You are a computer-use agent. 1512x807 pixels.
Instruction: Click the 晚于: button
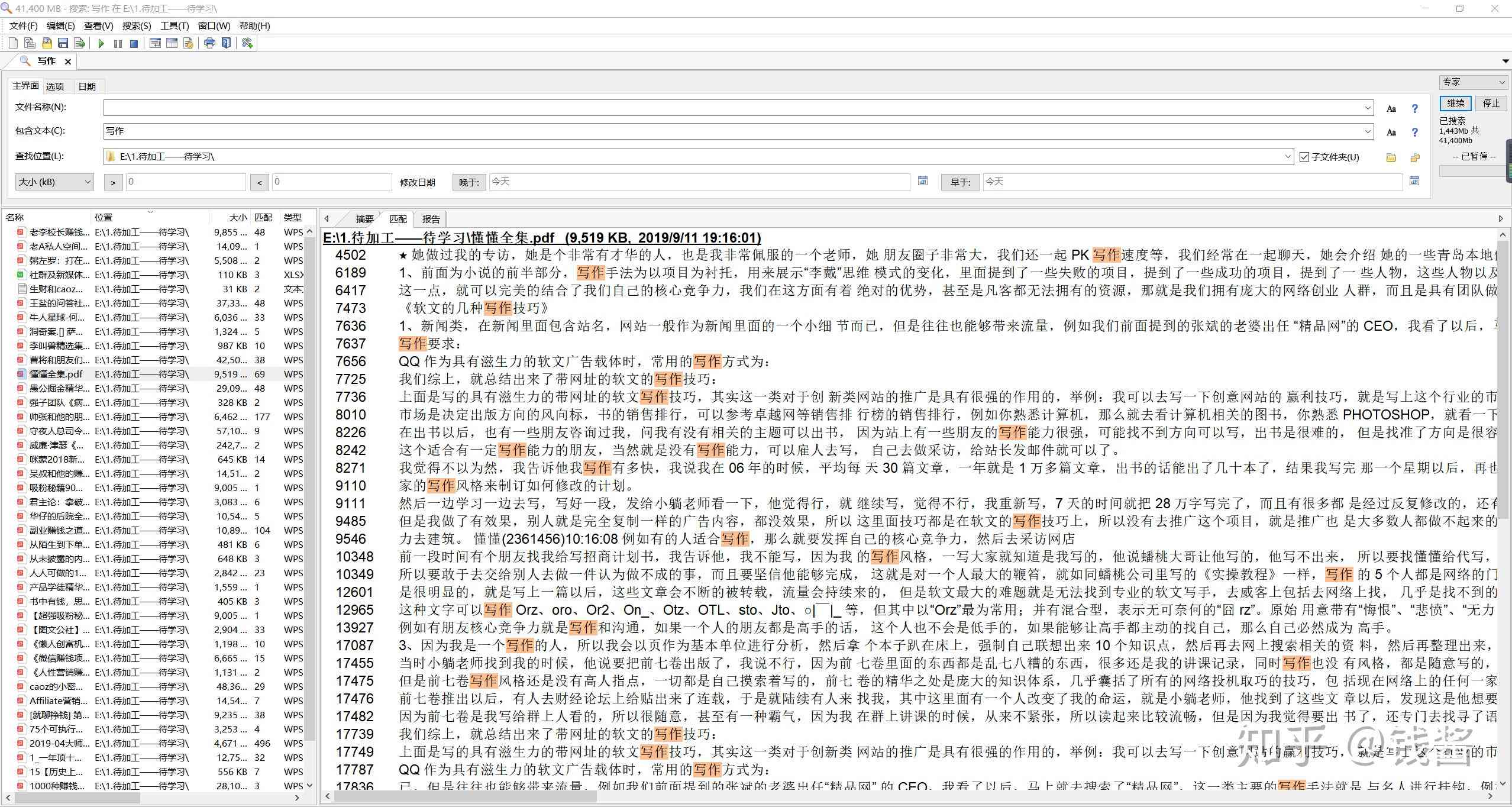469,182
